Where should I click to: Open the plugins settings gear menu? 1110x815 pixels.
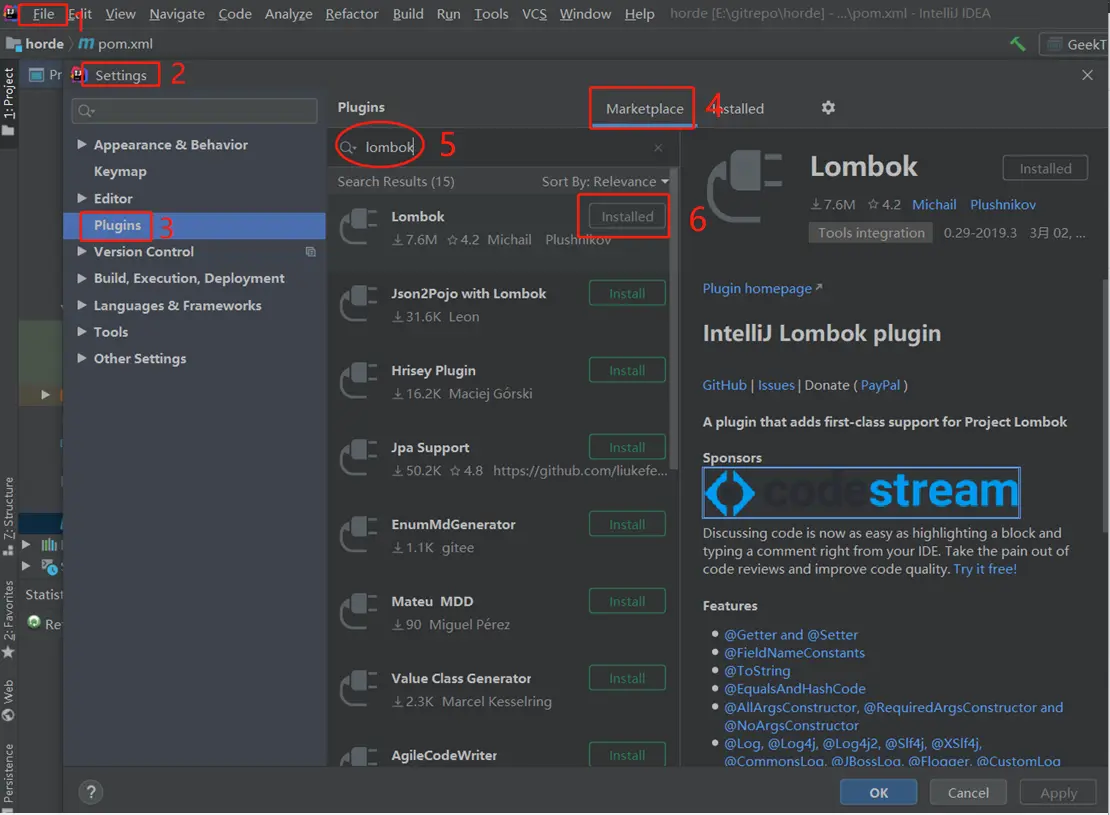[828, 107]
